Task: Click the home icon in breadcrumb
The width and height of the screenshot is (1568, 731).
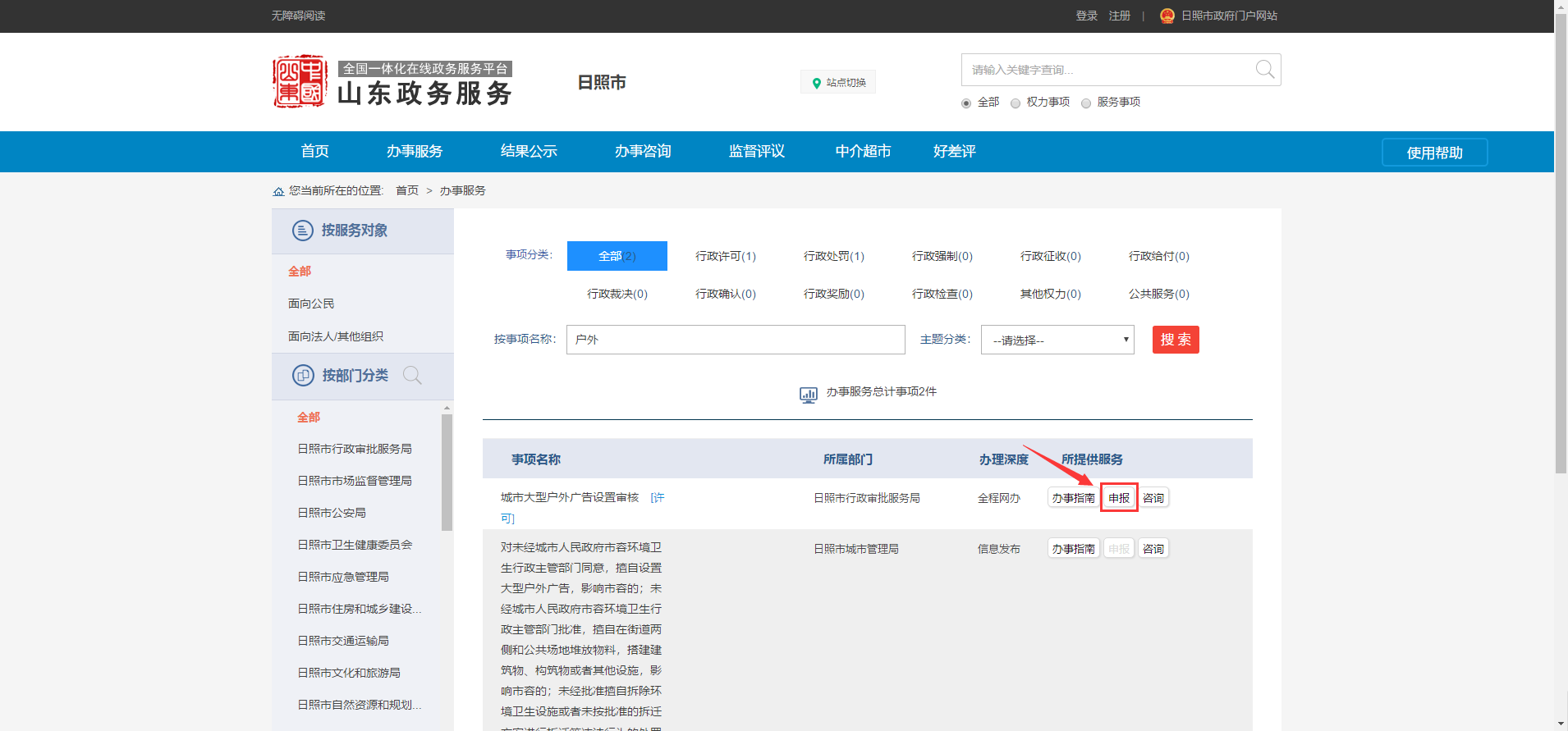Action: click(278, 191)
